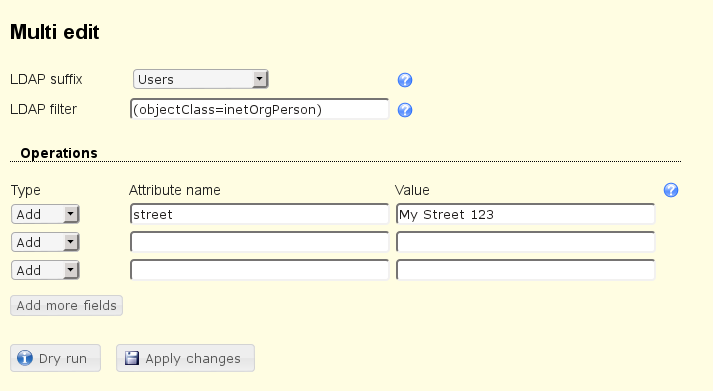Click the Operations section heading
This screenshot has height=391, width=713.
[x=59, y=153]
